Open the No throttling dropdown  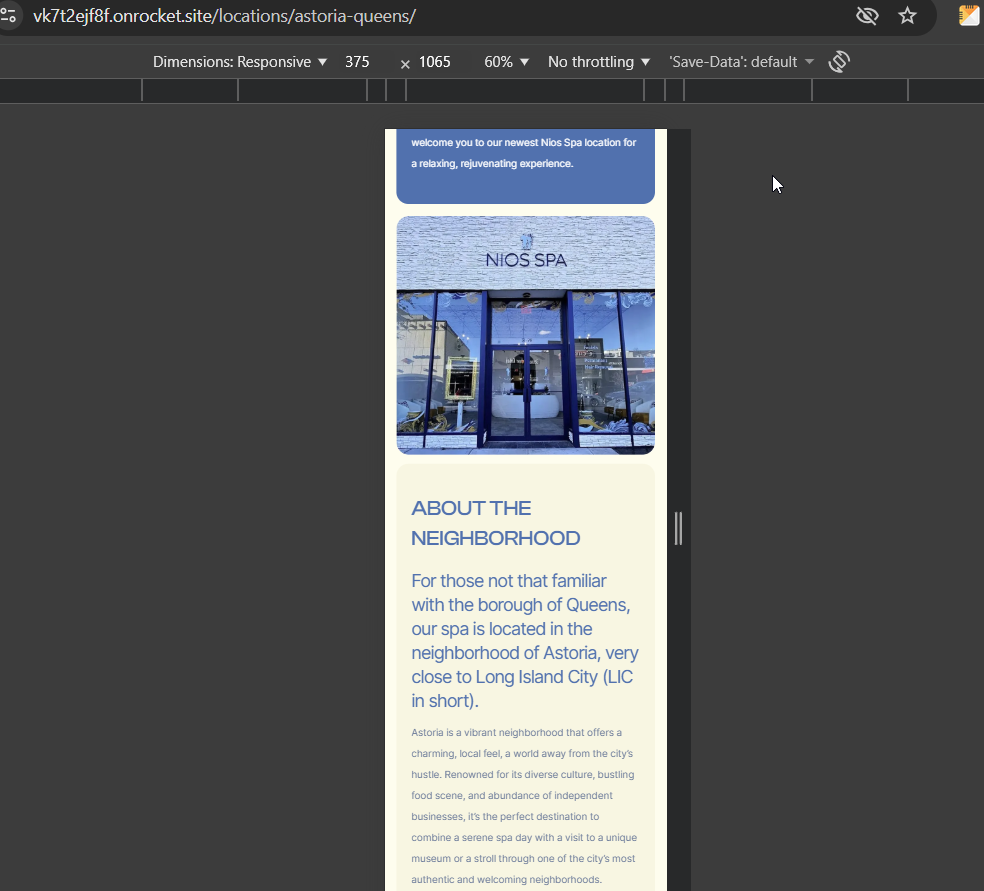click(x=599, y=61)
